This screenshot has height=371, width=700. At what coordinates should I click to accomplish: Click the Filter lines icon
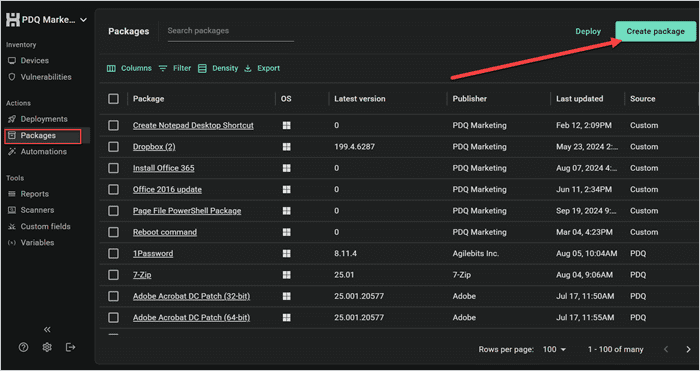tap(163, 68)
